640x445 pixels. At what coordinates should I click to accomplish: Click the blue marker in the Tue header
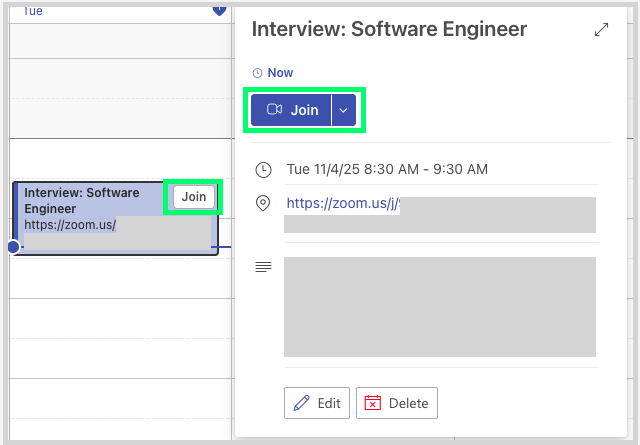click(219, 9)
